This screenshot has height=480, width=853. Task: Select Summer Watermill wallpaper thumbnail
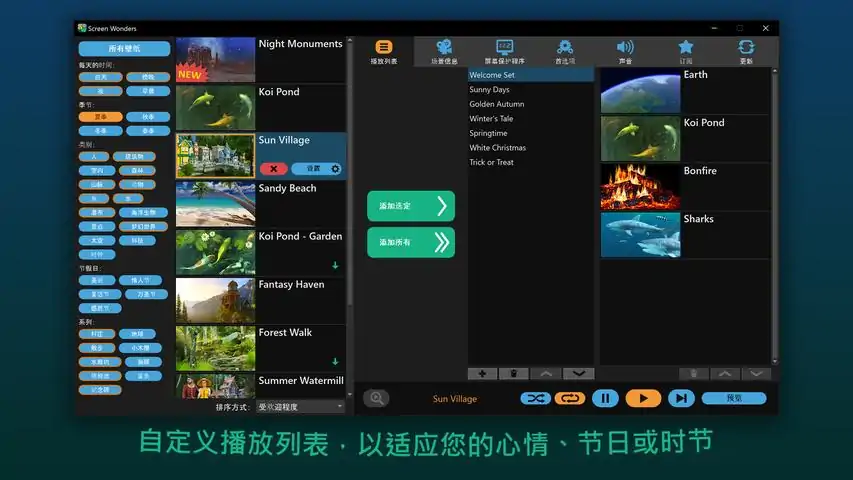pos(215,386)
